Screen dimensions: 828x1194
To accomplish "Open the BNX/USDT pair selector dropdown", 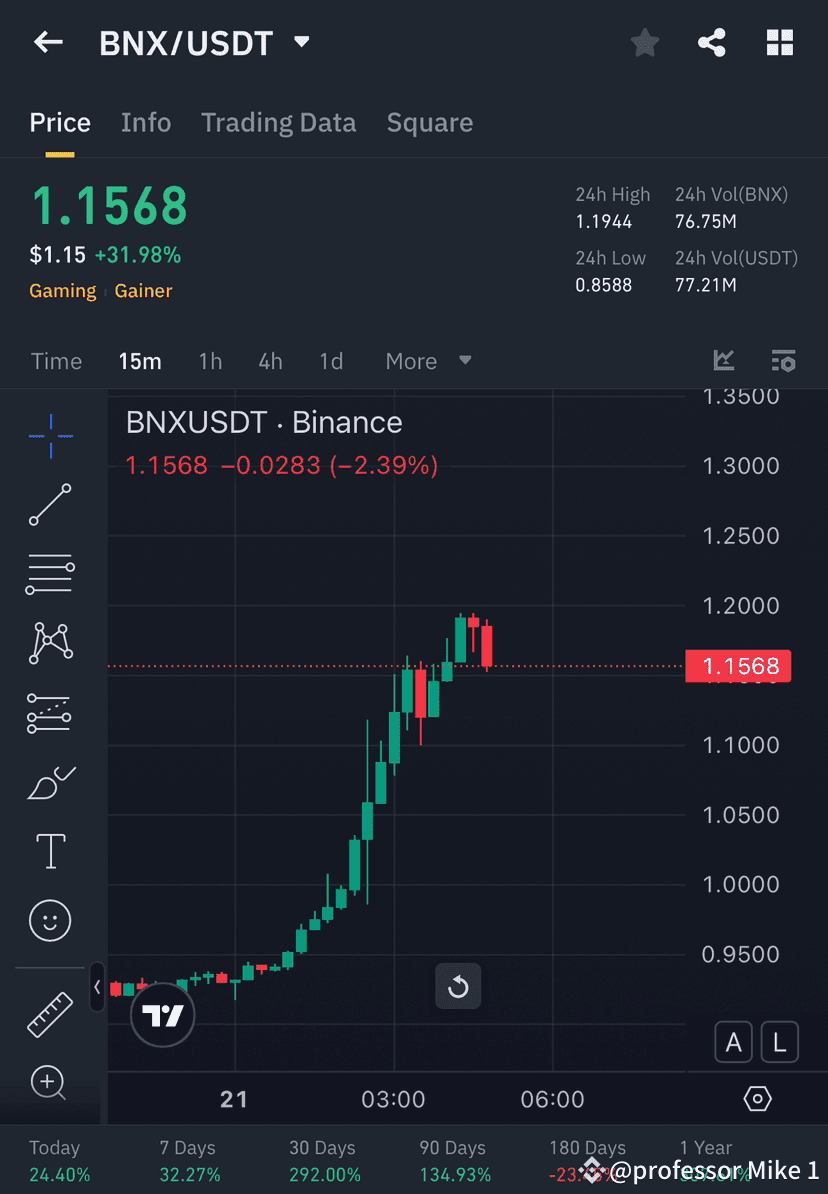I will [299, 42].
